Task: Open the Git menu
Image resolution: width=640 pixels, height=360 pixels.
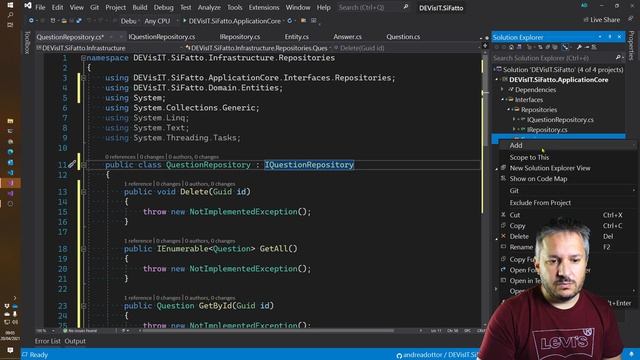Action: coord(94,7)
